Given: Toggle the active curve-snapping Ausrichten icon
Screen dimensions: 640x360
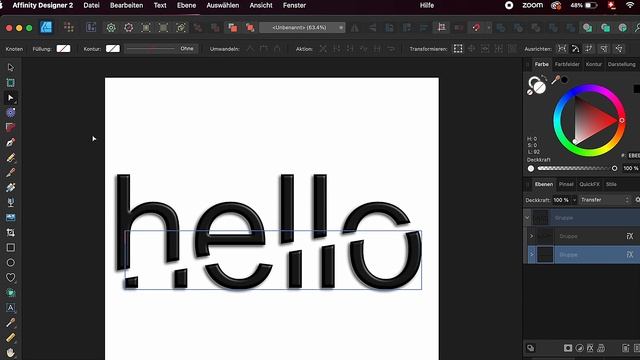Looking at the screenshot, I should pos(576,49).
